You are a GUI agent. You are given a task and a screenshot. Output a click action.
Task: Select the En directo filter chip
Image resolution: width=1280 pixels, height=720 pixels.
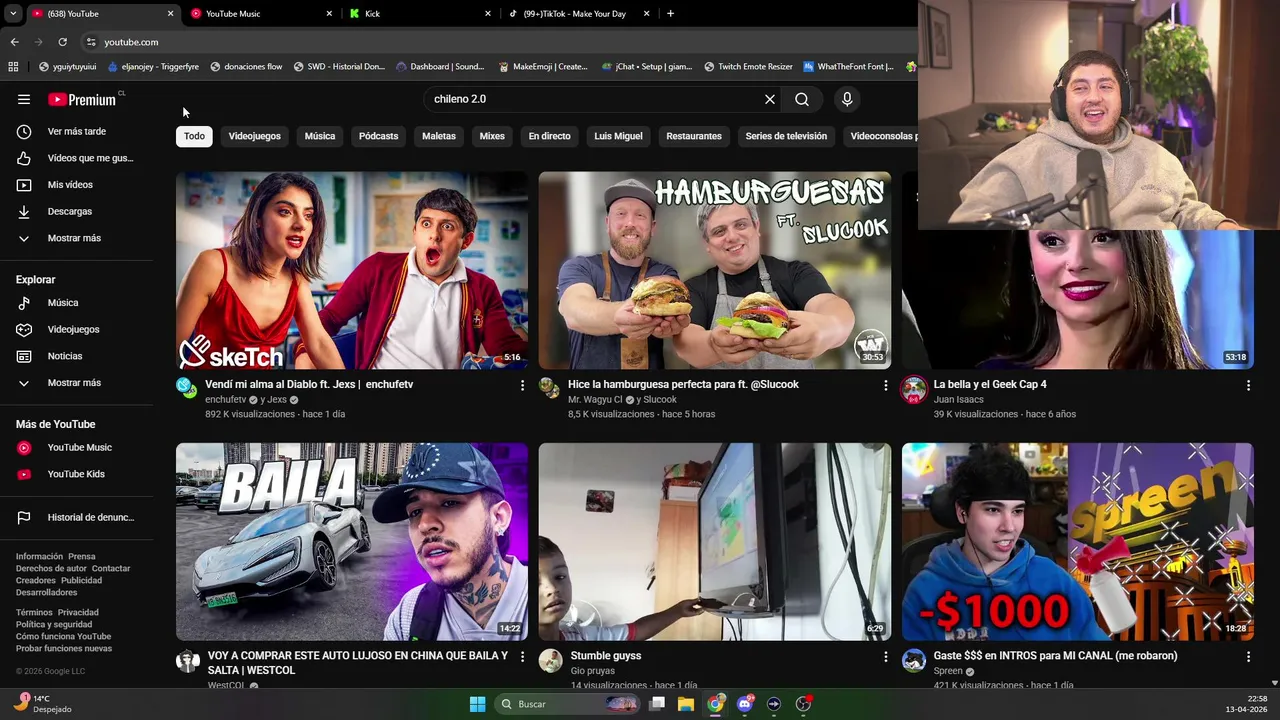point(549,136)
